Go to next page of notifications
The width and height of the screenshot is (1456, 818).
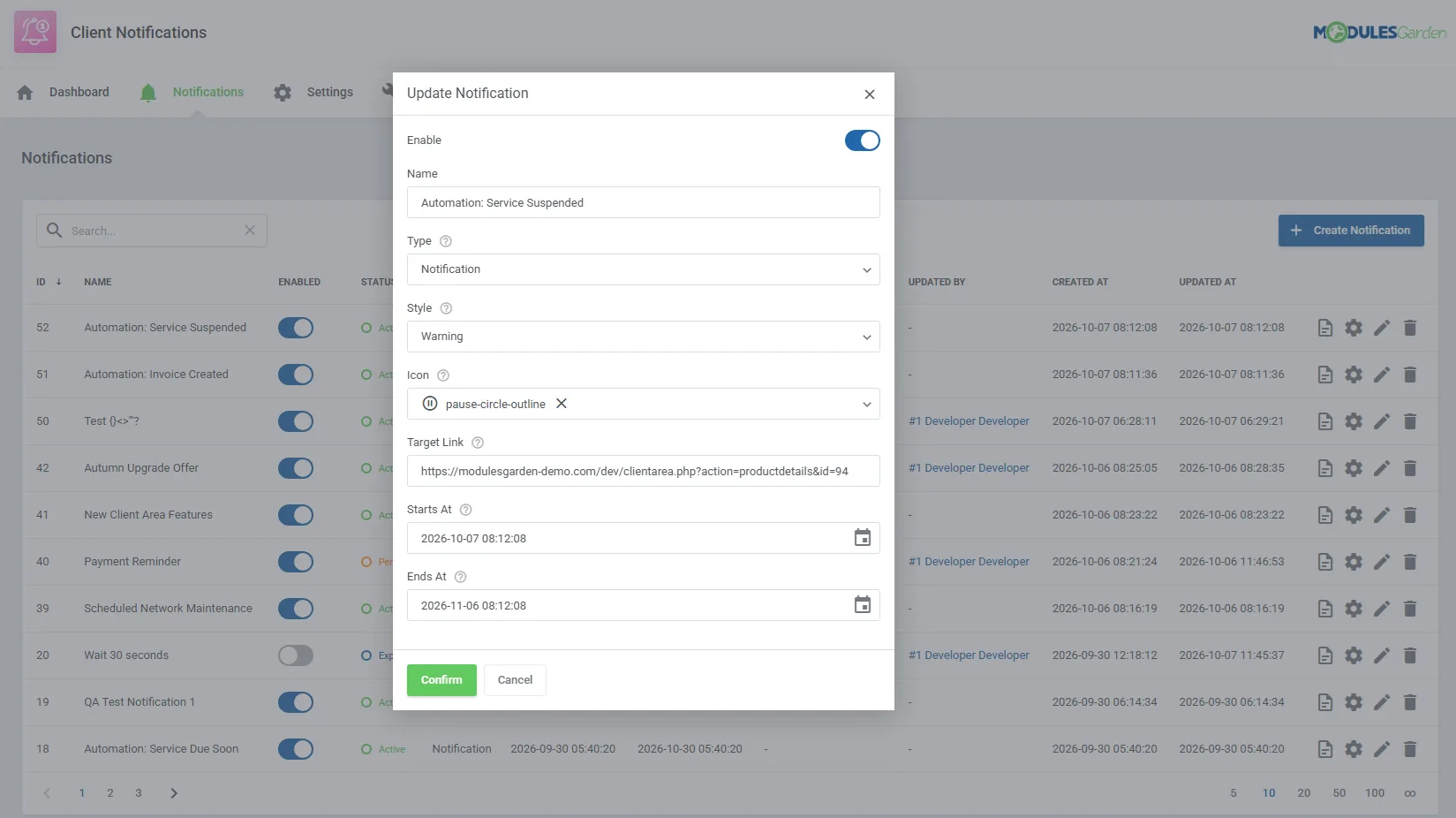(174, 793)
